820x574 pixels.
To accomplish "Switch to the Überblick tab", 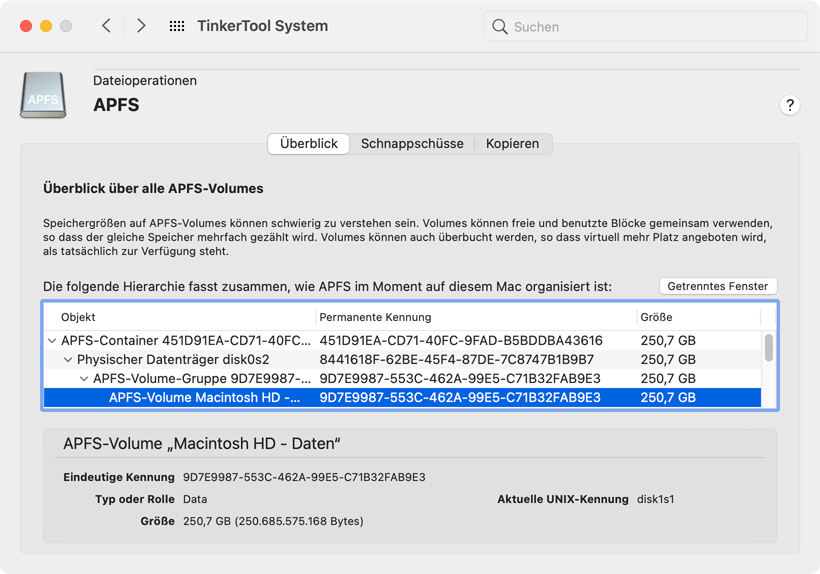I will (309, 143).
